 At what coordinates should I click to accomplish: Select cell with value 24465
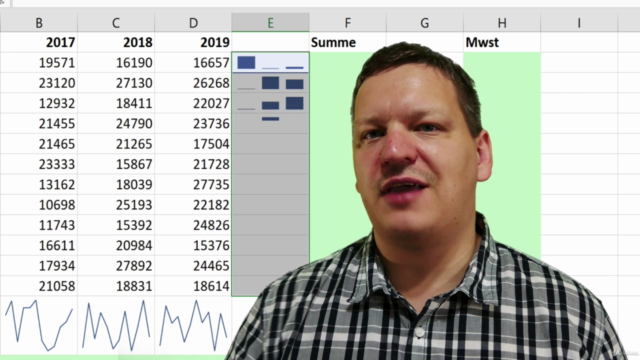193,266
